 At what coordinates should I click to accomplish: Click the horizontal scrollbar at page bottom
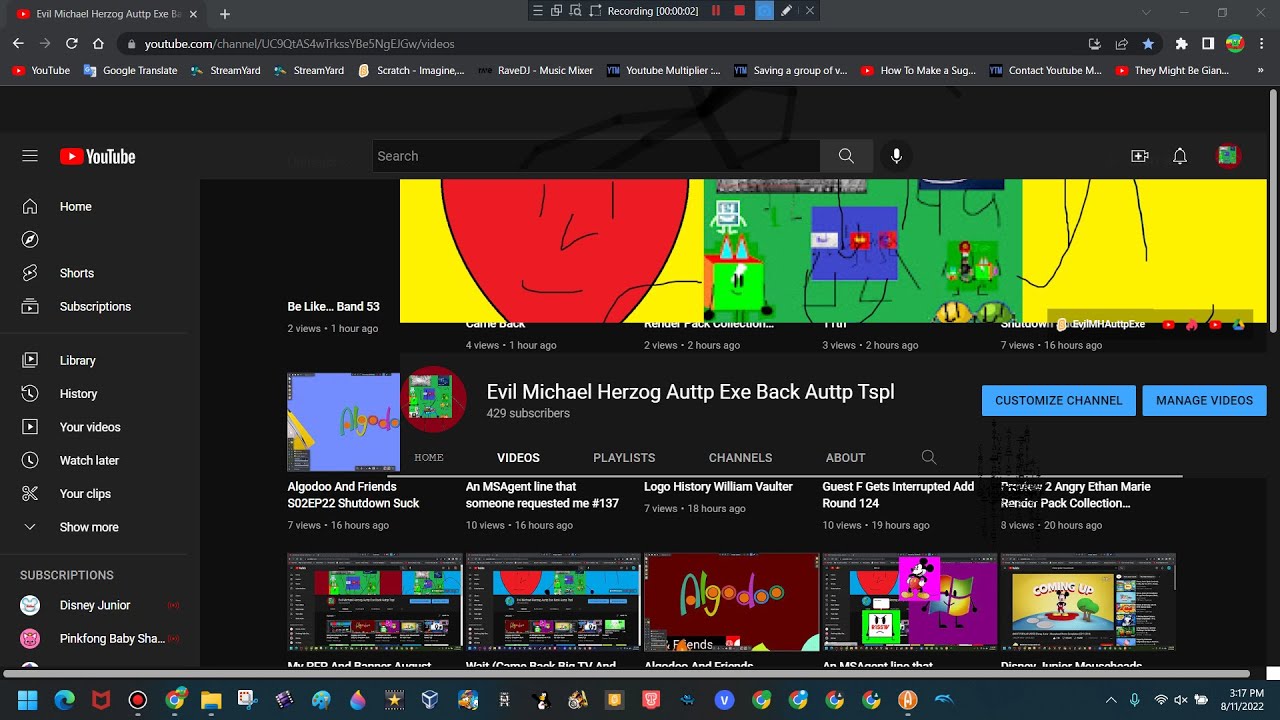pos(626,674)
